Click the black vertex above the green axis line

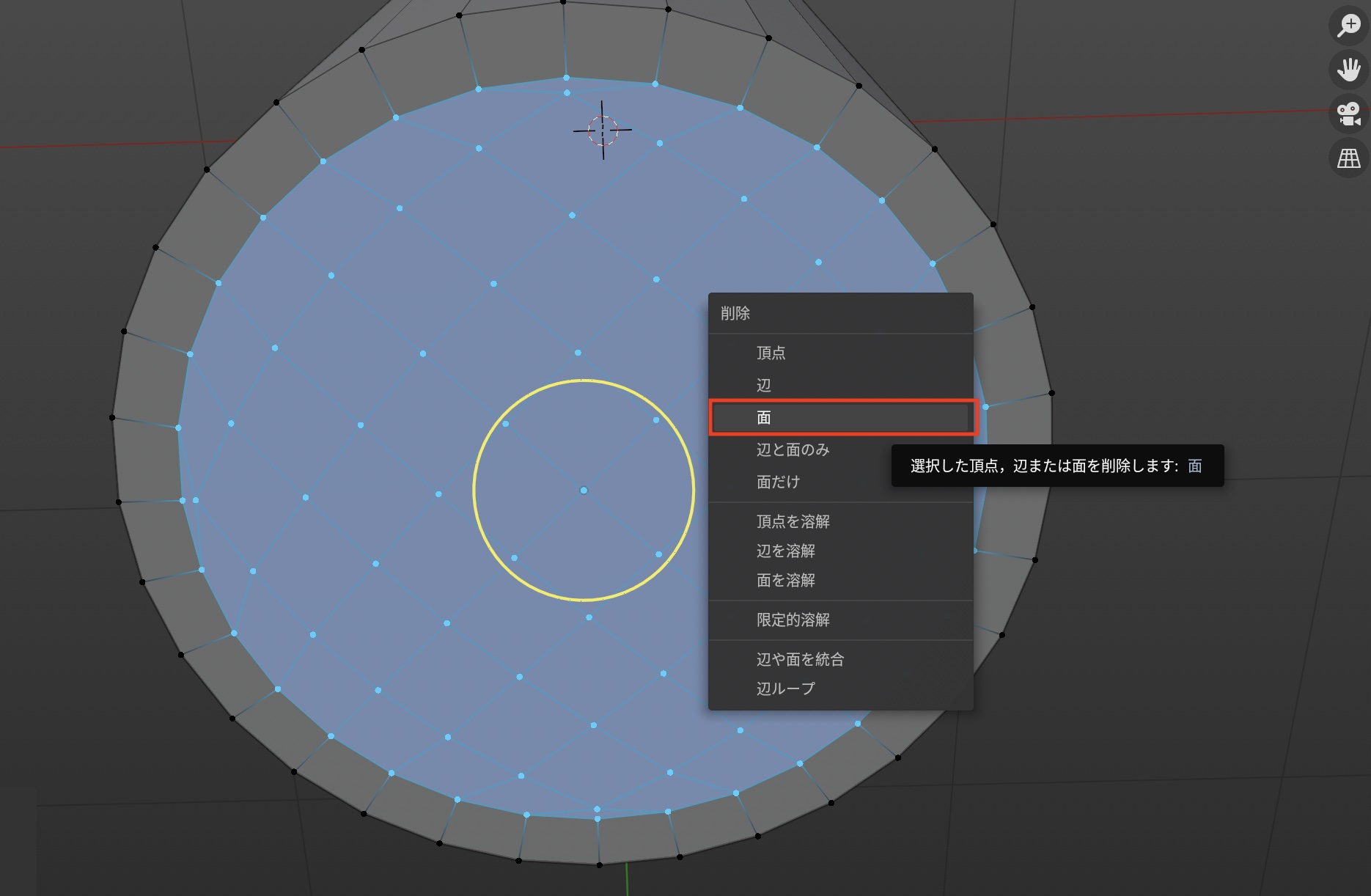click(x=600, y=865)
